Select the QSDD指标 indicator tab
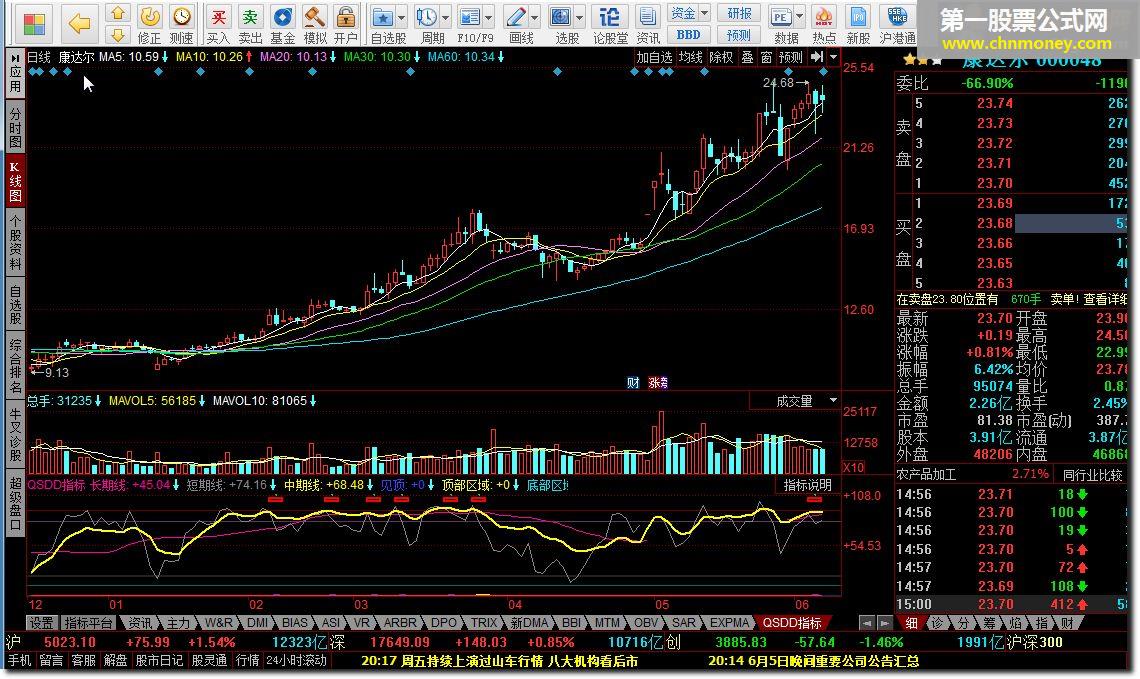 (x=792, y=623)
